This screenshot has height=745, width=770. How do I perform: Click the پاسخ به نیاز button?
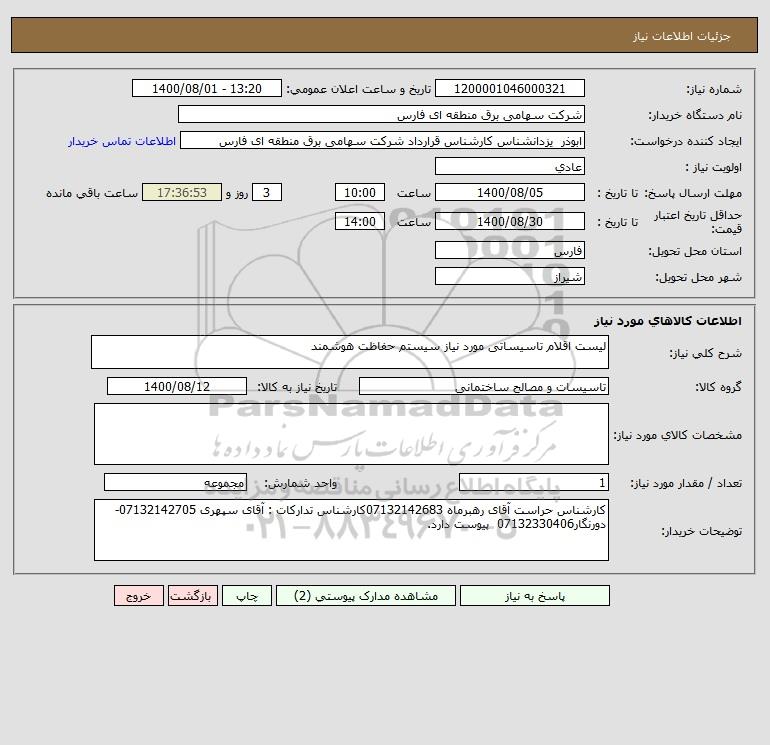535,596
